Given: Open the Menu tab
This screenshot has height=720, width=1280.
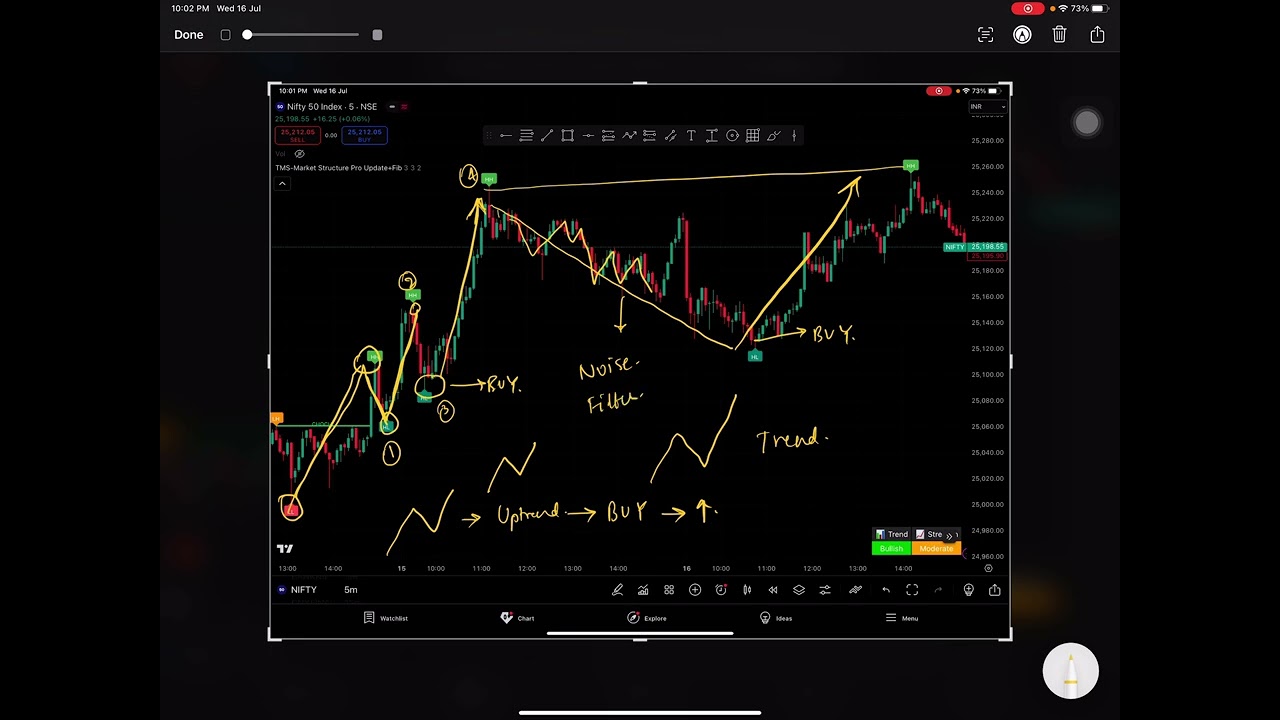Looking at the screenshot, I should 902,618.
